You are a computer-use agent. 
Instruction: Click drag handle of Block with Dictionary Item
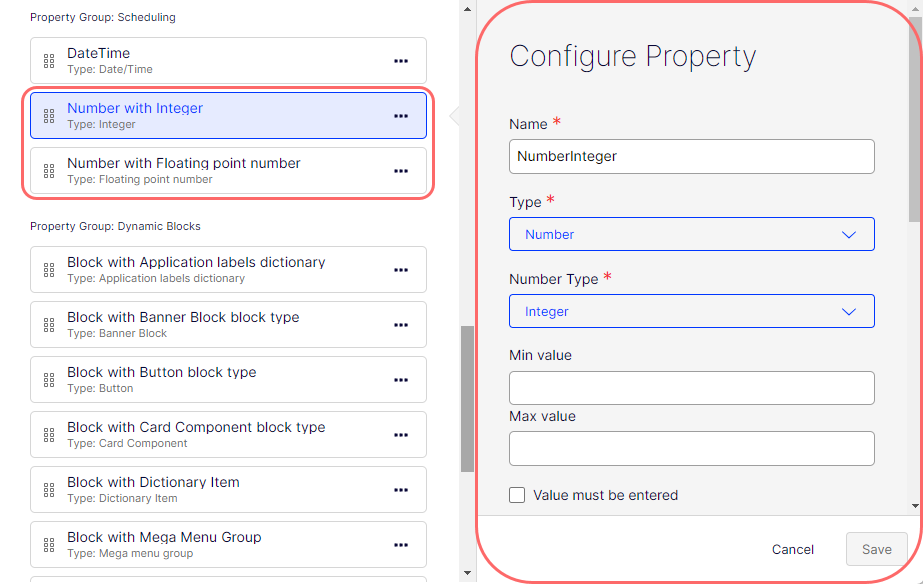pos(49,490)
